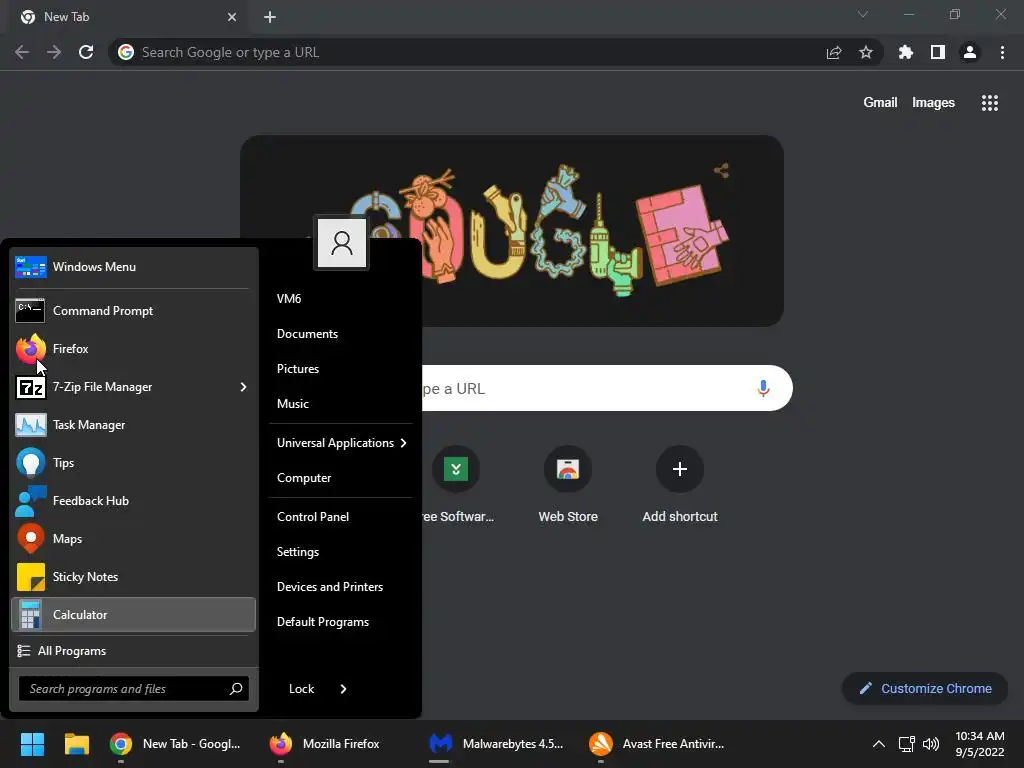Open Devices and Printers
The height and width of the screenshot is (768, 1024).
point(330,586)
